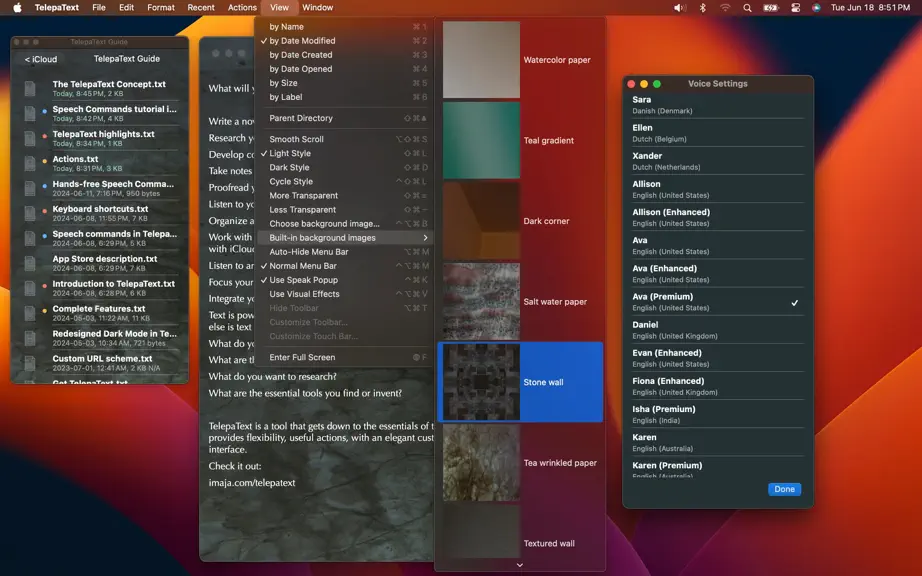Screen dimensions: 922x576
Task: Click file icon next to Actions.txt
Action: pos(29,163)
